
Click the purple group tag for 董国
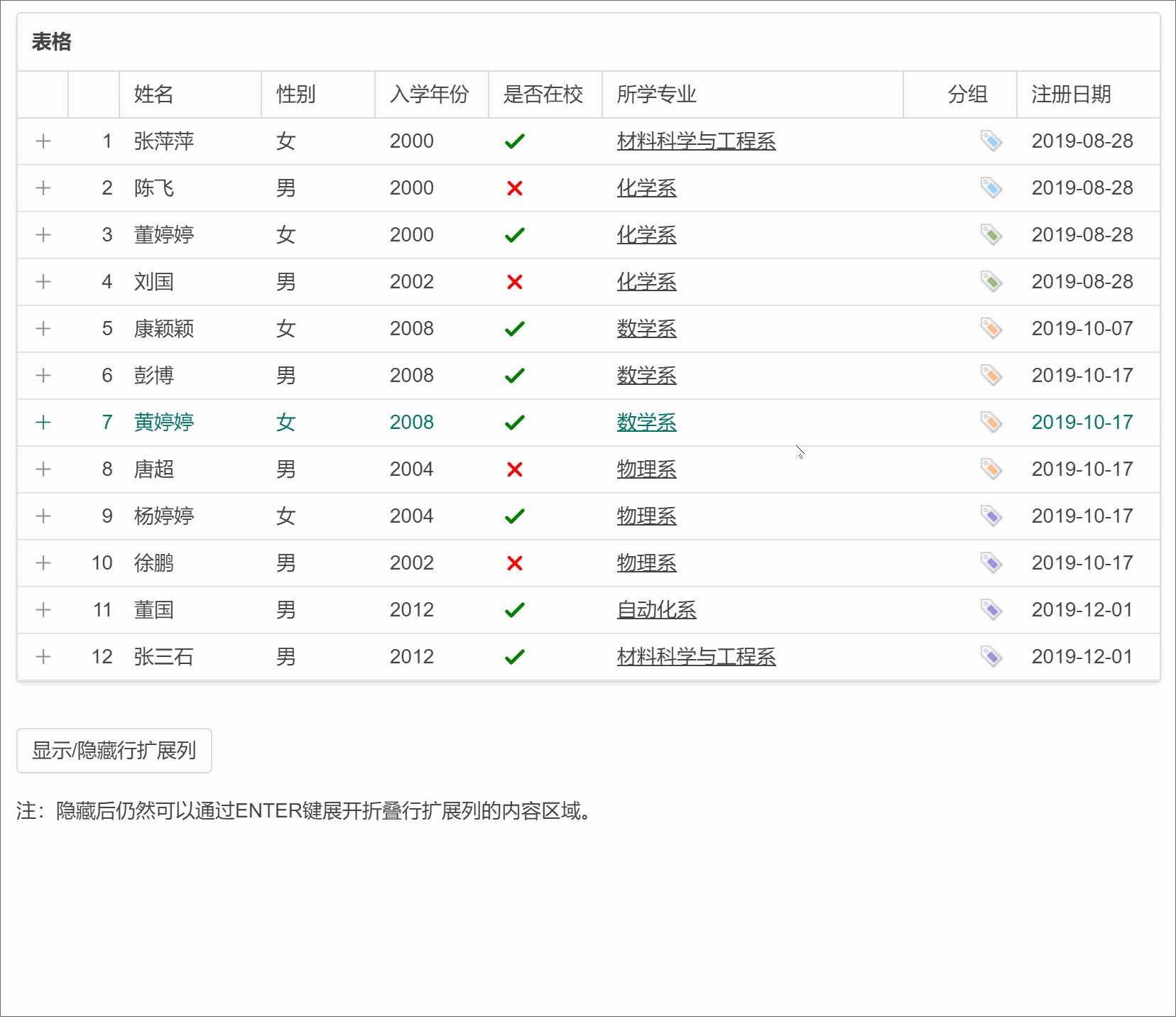click(991, 610)
